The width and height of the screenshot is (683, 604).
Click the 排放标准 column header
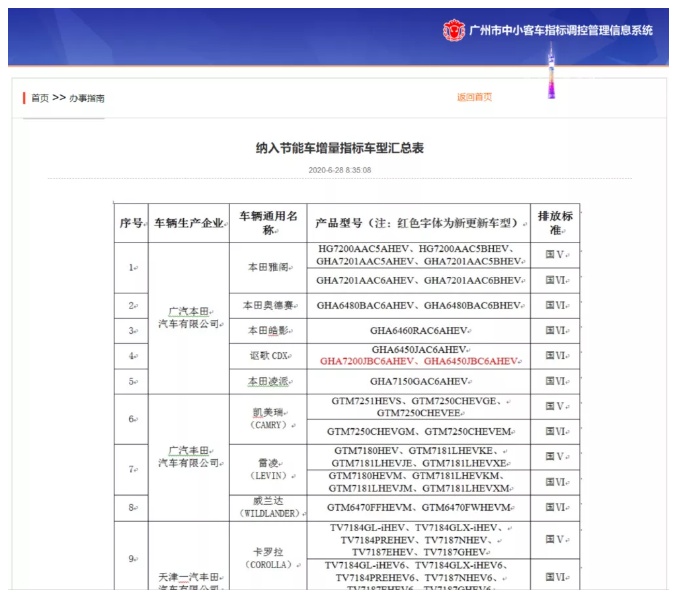[555, 222]
